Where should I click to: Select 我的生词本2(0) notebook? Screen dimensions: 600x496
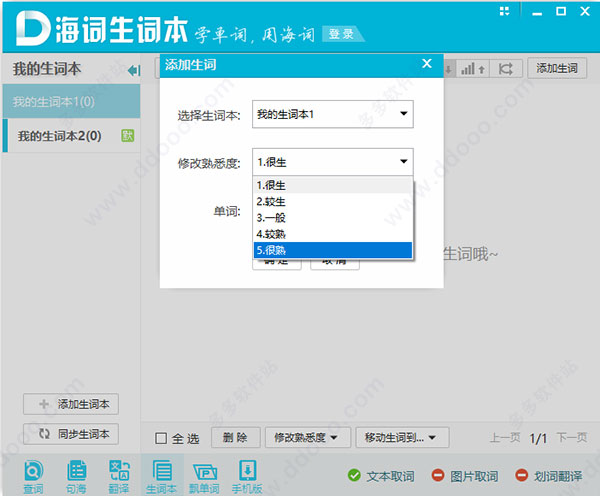click(x=72, y=135)
